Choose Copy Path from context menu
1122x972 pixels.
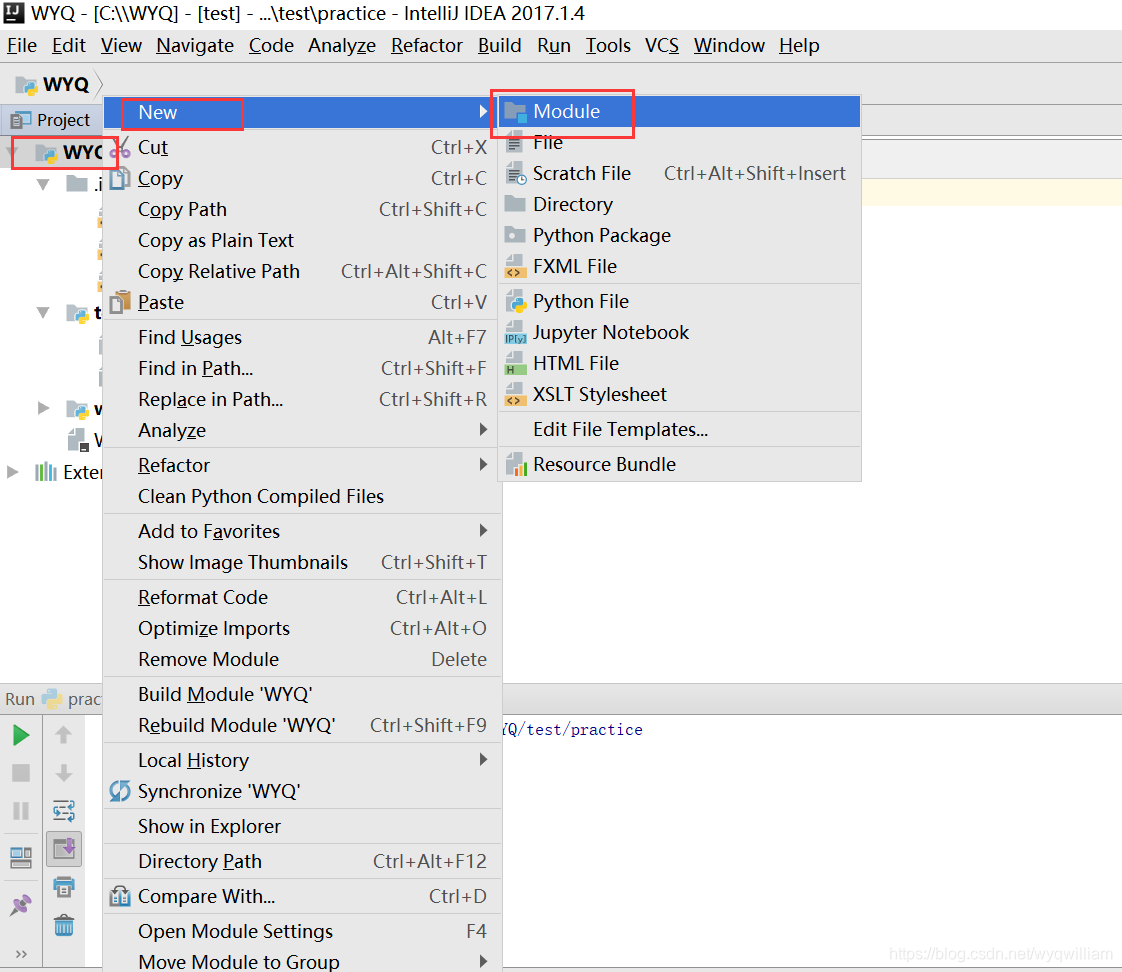pos(303,210)
